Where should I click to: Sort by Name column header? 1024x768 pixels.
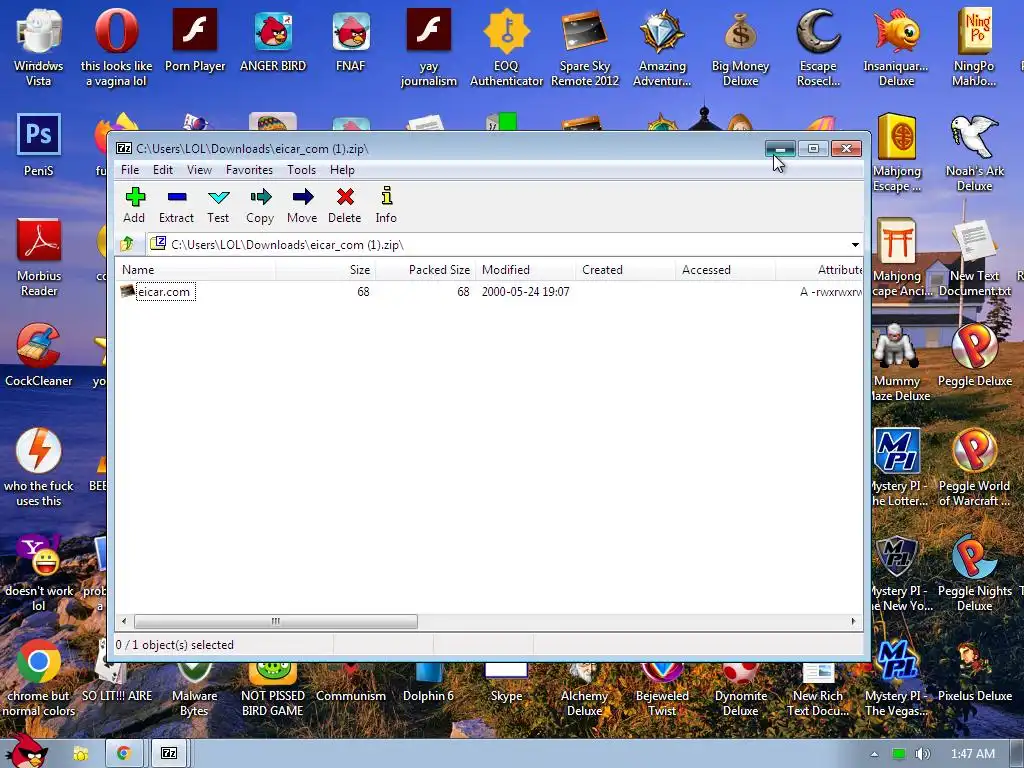[196, 270]
